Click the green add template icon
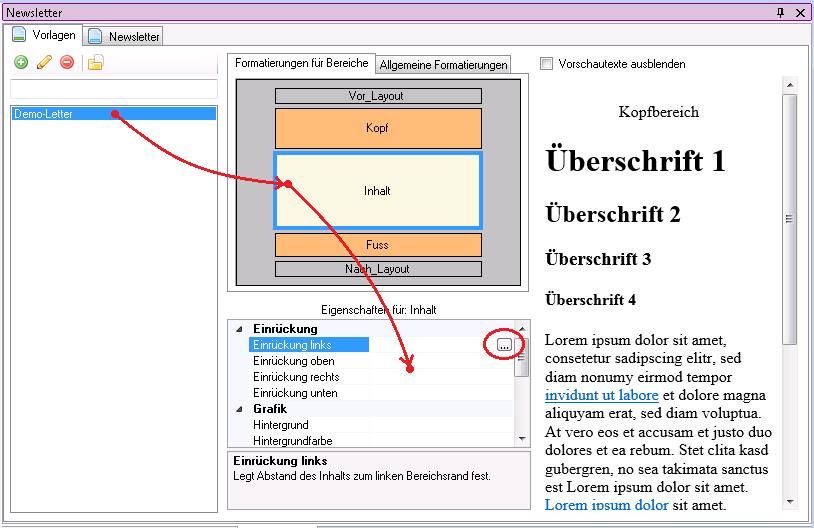814x528 pixels. click(x=21, y=62)
